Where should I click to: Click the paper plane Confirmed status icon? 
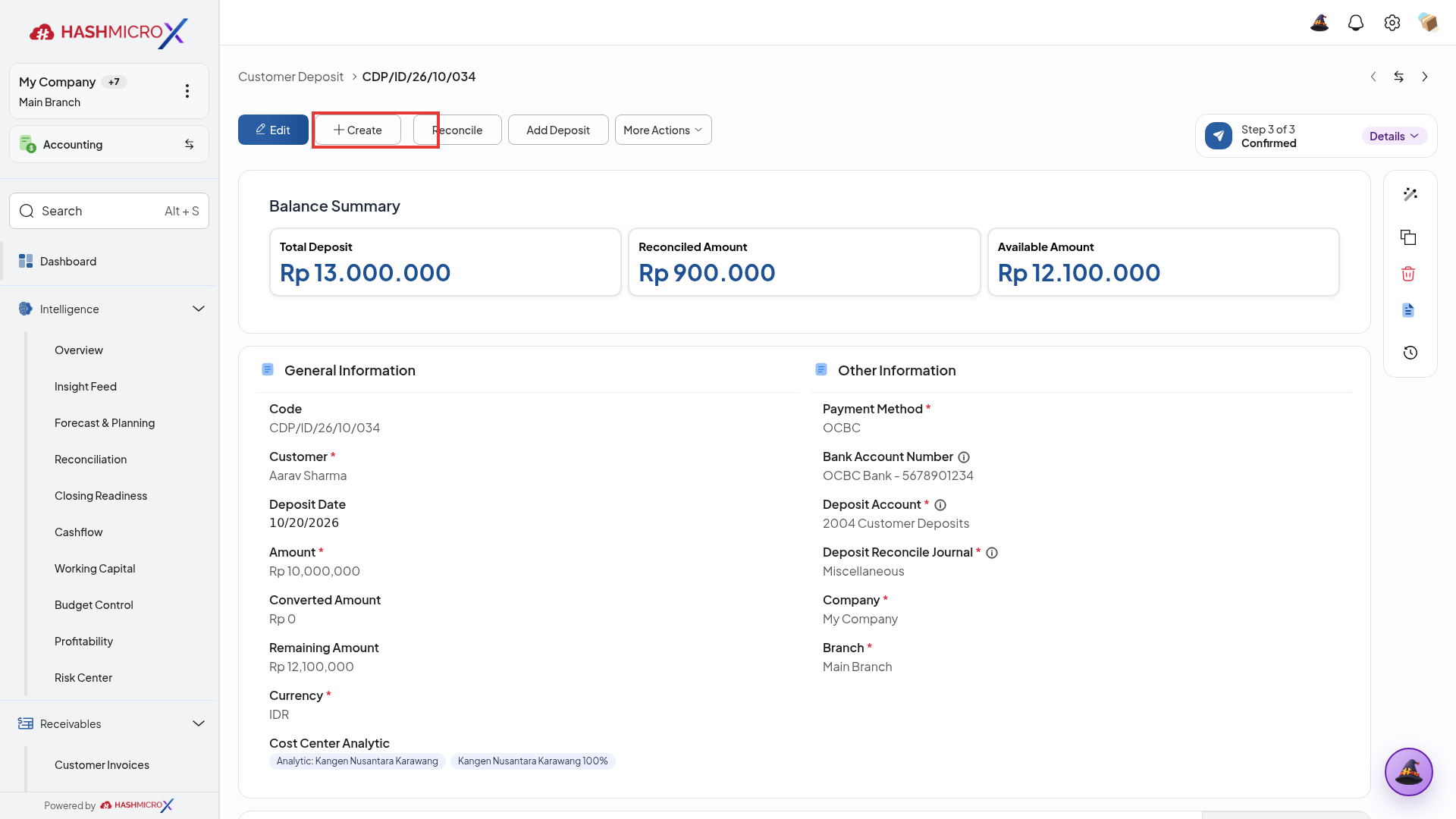click(x=1219, y=136)
